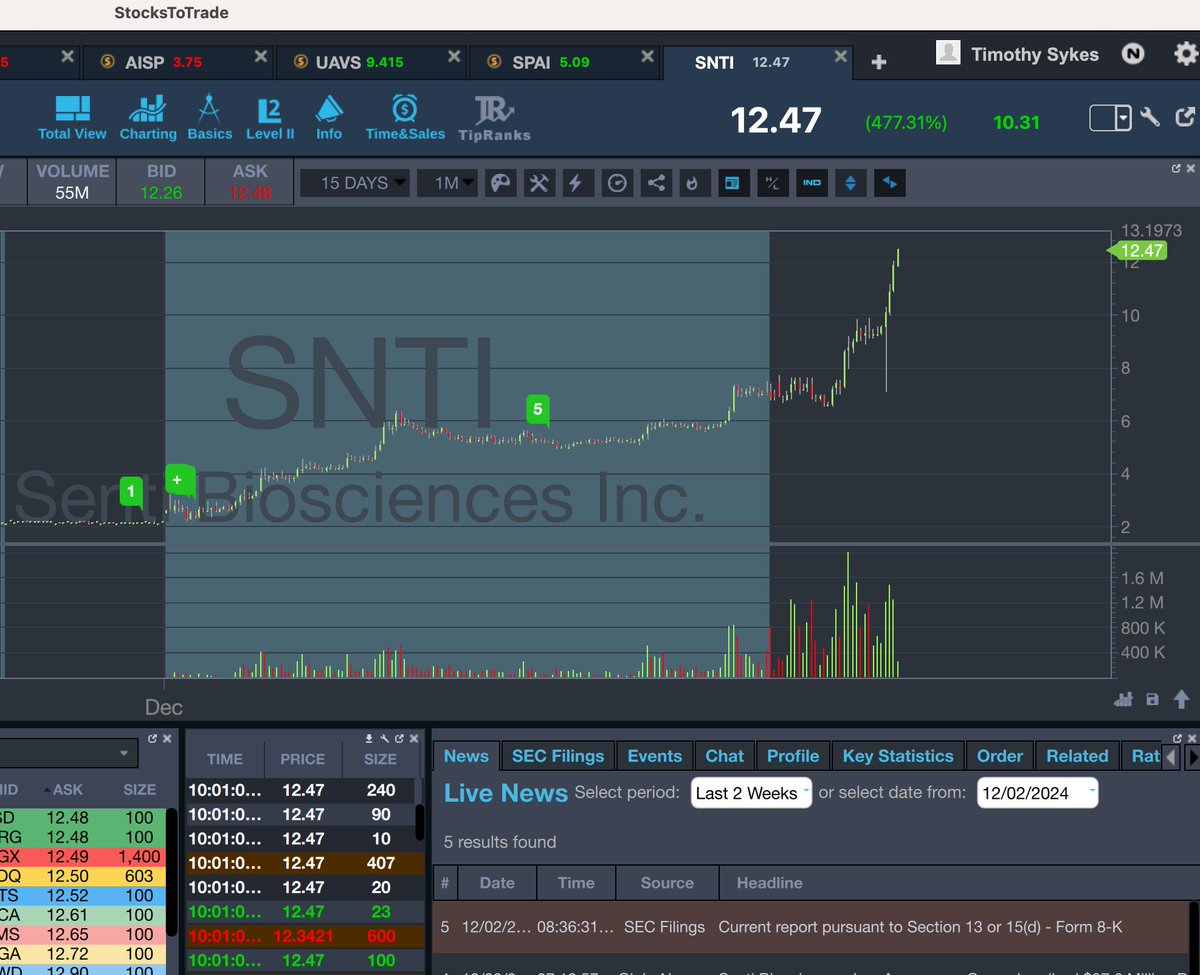The image size is (1200, 975).
Task: Open the Related tab
Action: coord(1077,756)
